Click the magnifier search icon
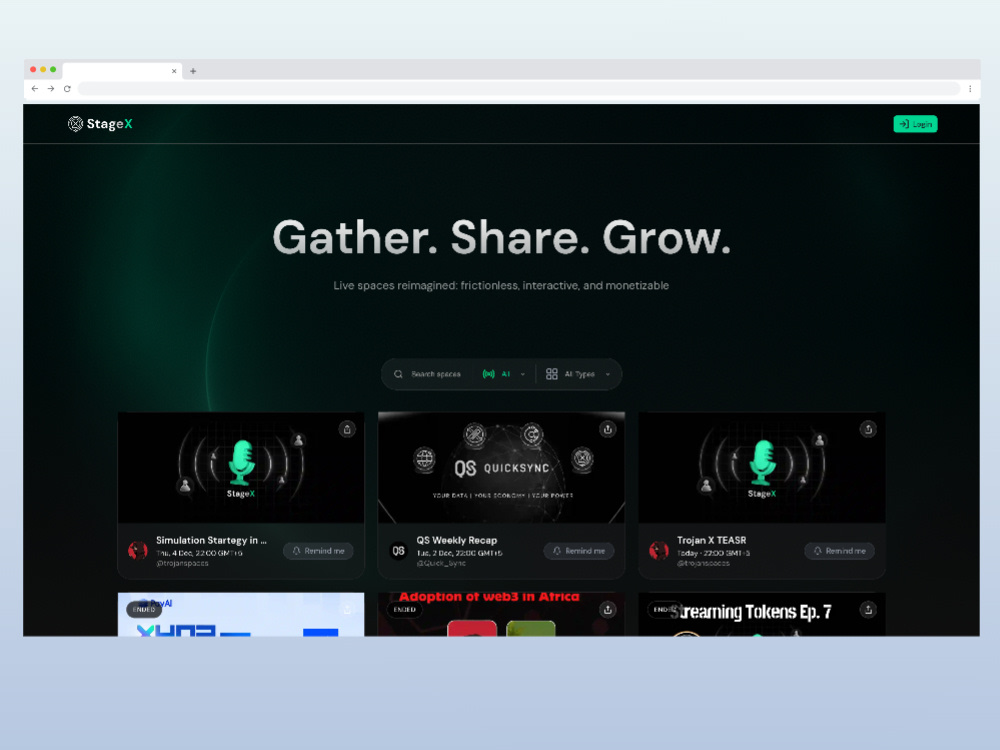 [398, 374]
